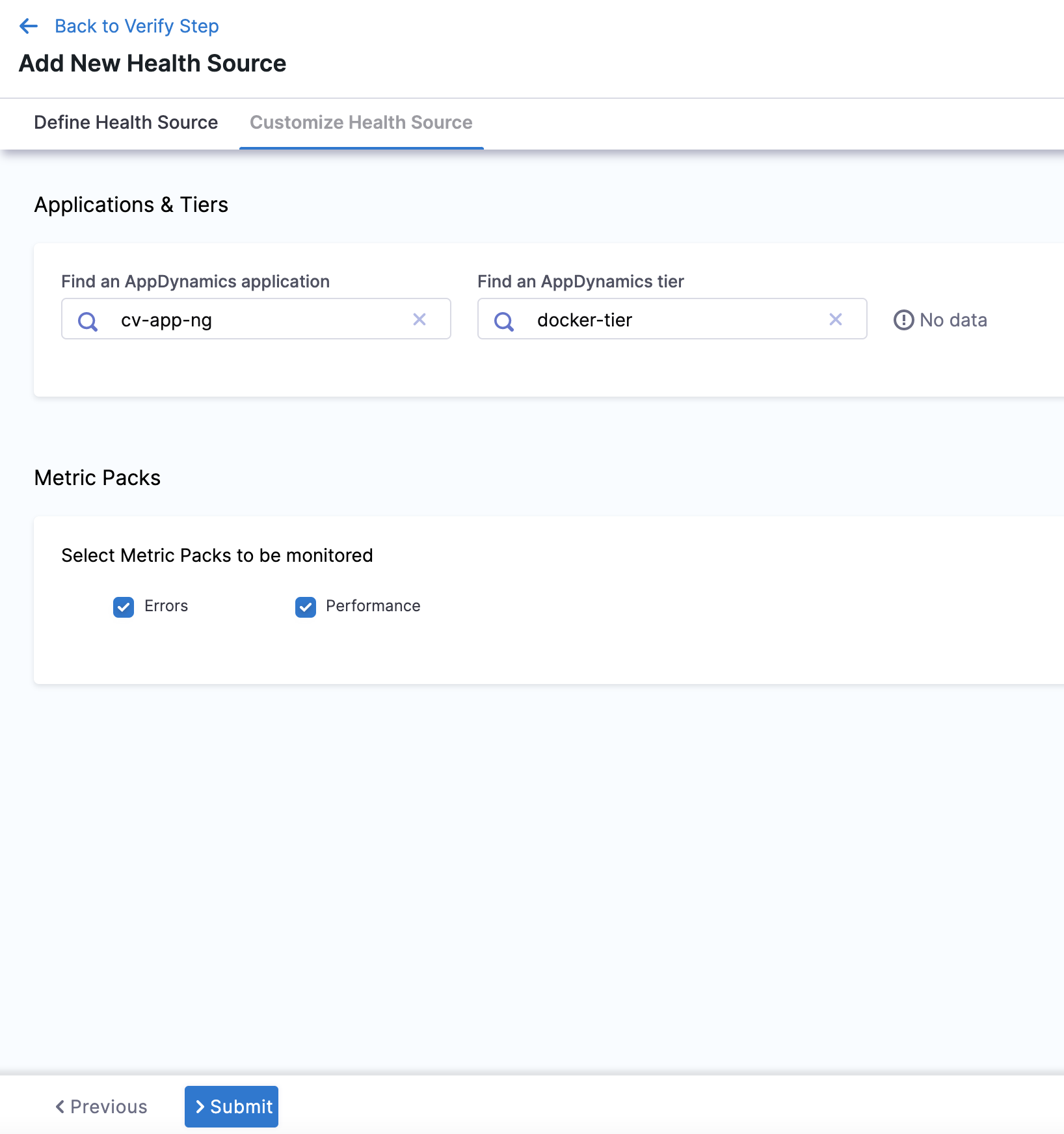Click the Performance label text
This screenshot has height=1134, width=1064.
coord(373,606)
